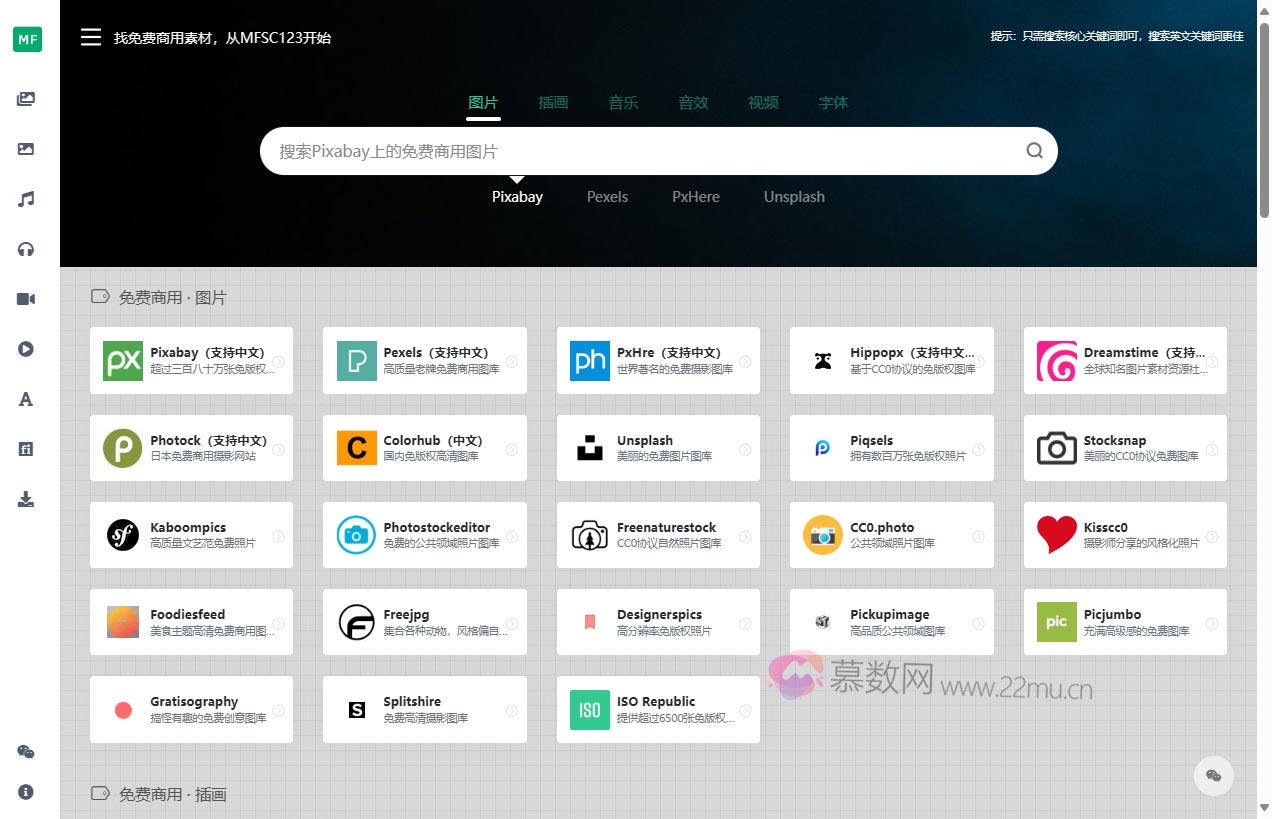Viewport: 1272px width, 819px height.
Task: Switch to the 插画 tab
Action: click(x=553, y=102)
